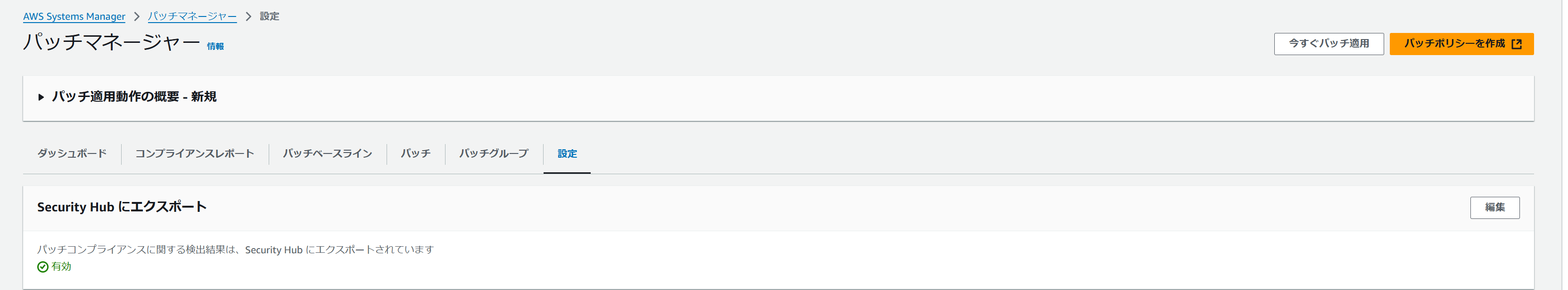Open the コンプライアンスレポート tab
Viewport: 1568px width, 290px height.
point(195,153)
